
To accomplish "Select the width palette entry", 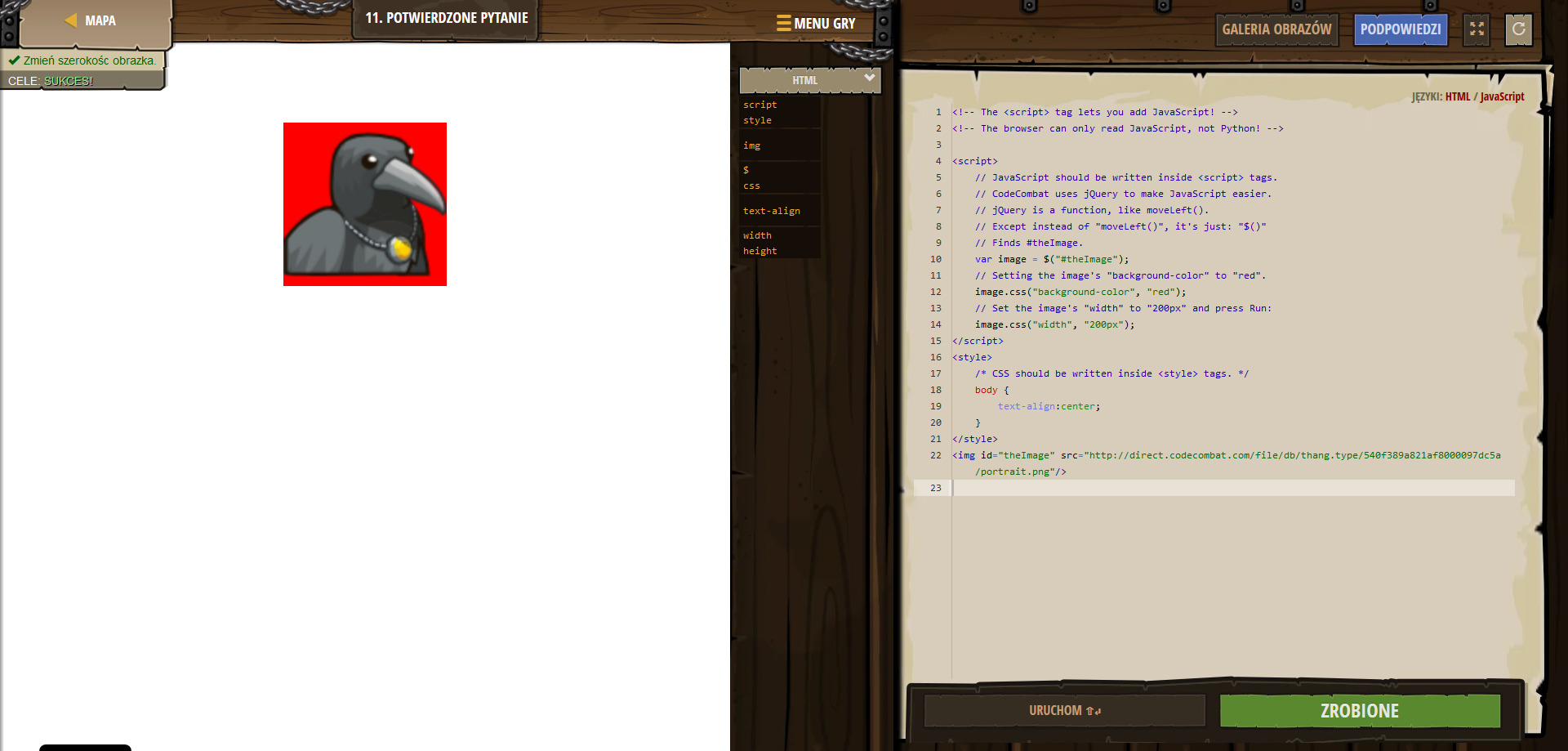I will click(x=757, y=235).
